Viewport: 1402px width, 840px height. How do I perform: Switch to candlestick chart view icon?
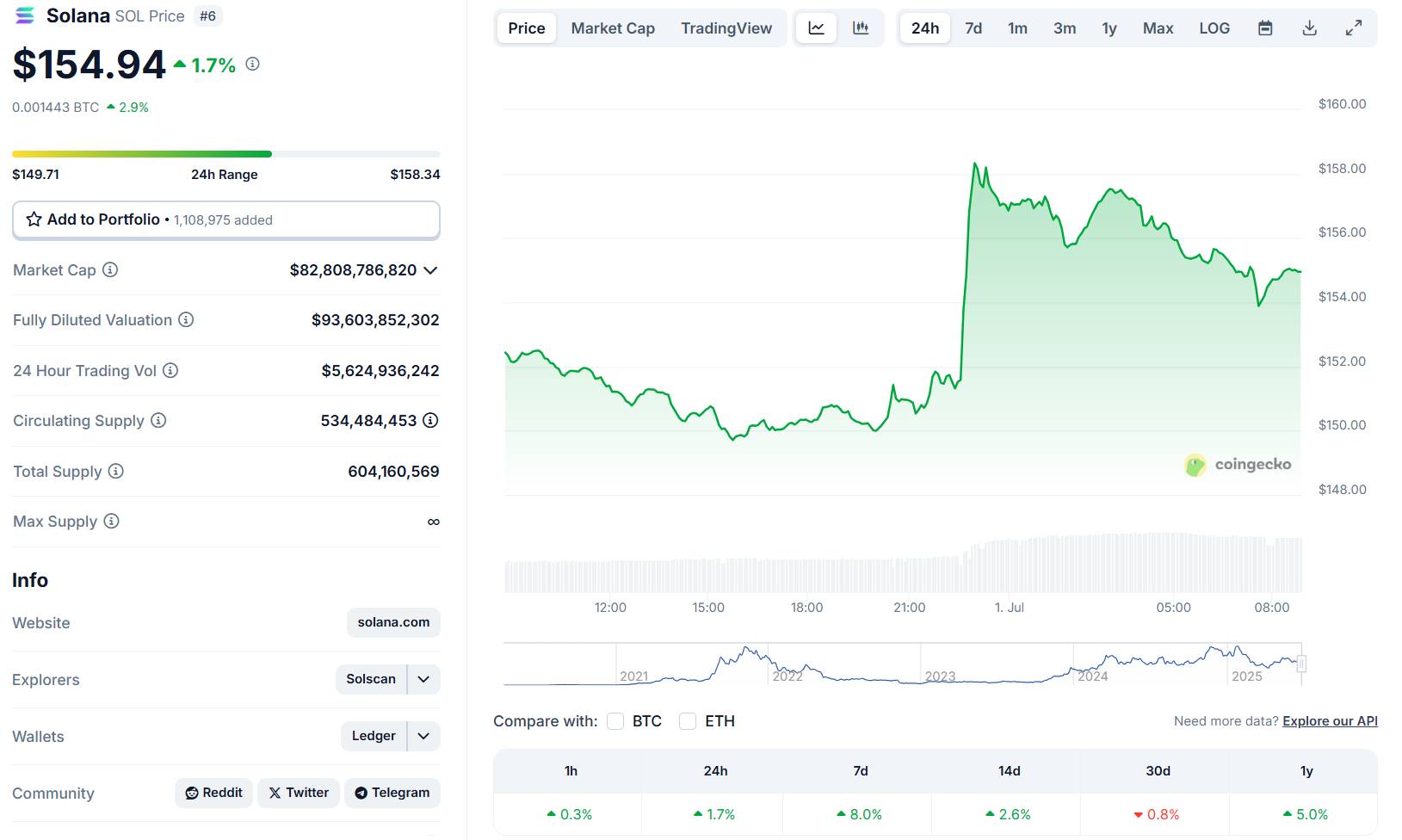tap(861, 28)
